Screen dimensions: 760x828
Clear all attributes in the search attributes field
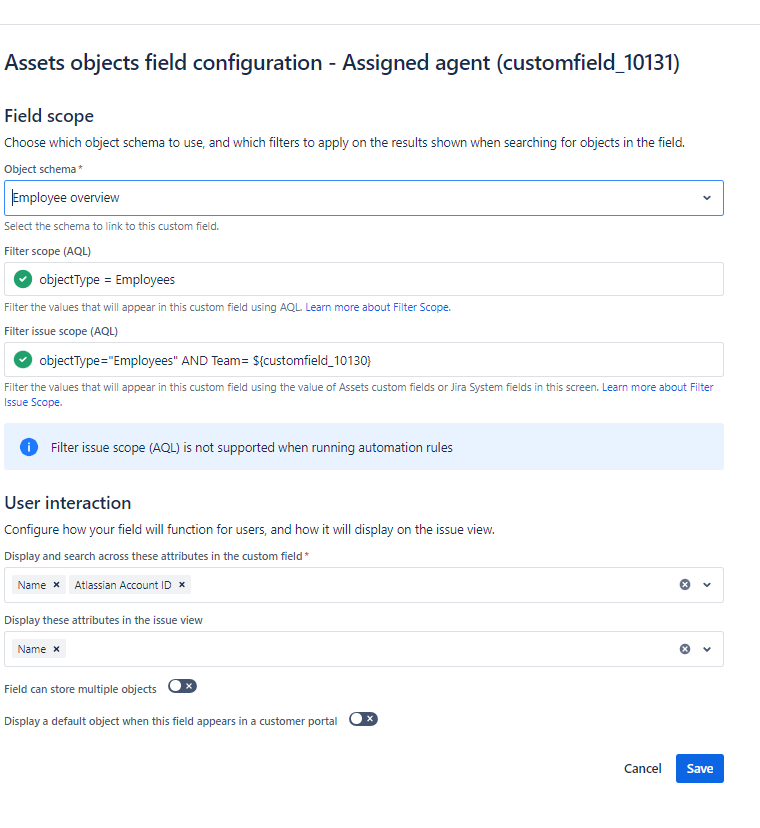(684, 584)
